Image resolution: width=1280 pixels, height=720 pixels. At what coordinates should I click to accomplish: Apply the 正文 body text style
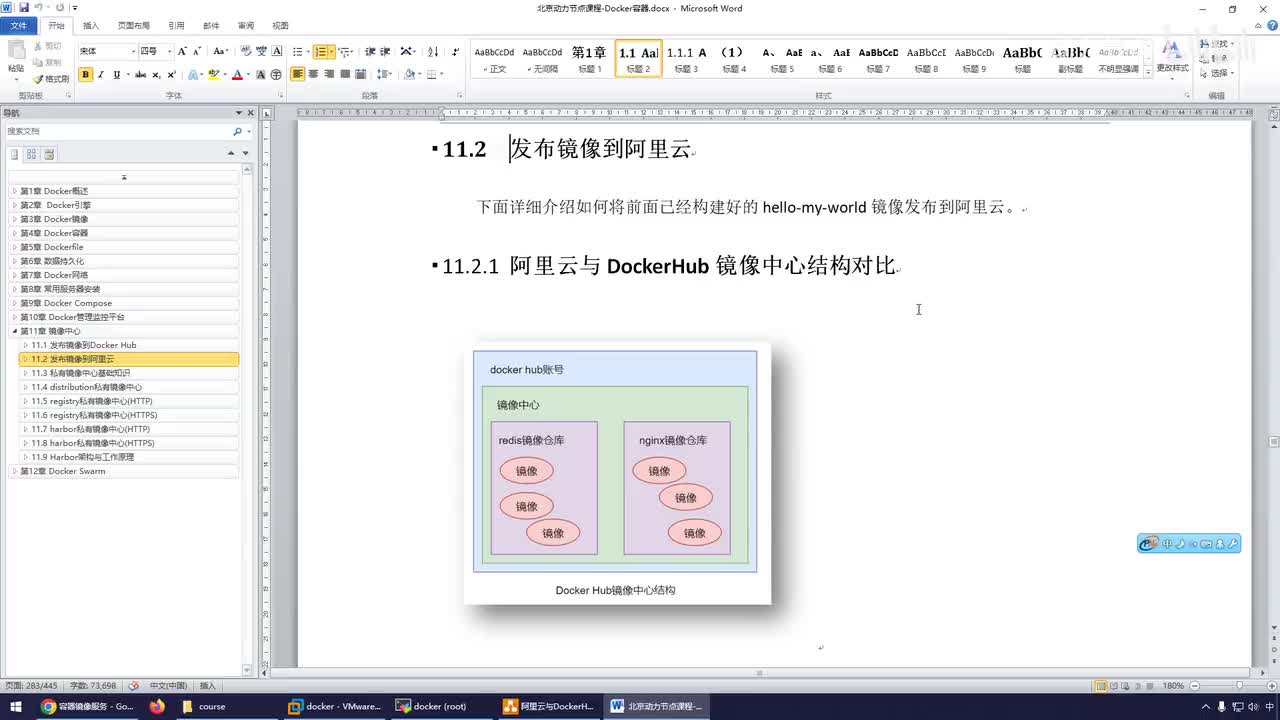(494, 59)
